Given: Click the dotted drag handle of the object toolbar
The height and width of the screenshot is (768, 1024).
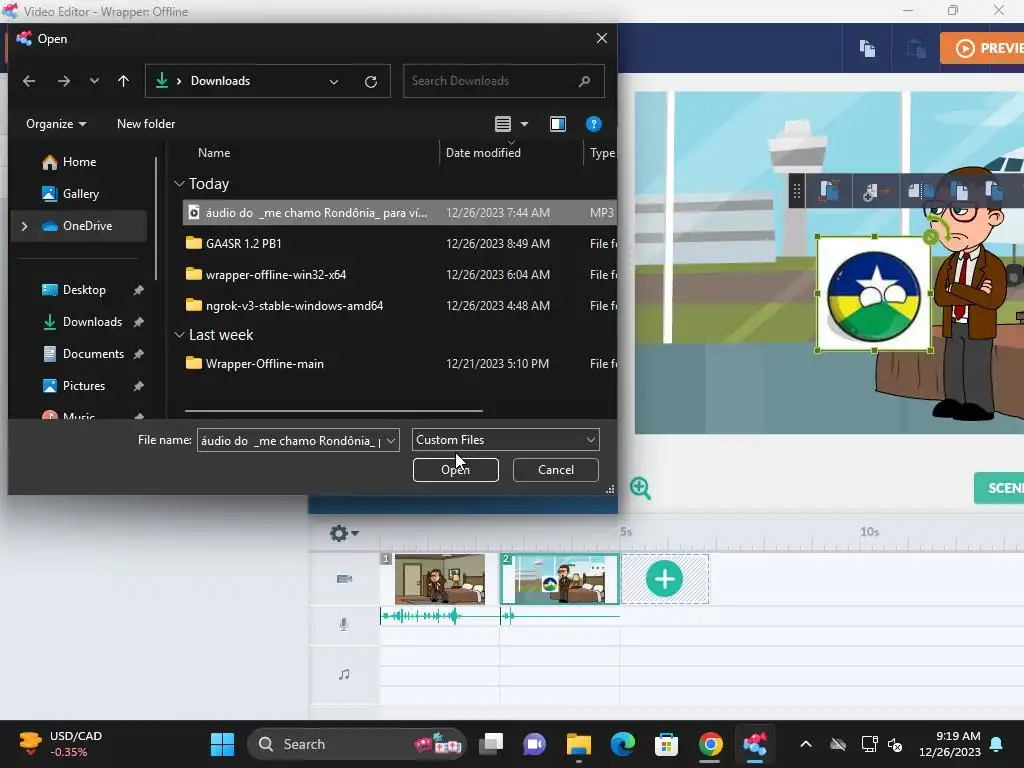Looking at the screenshot, I should pyautogui.click(x=796, y=191).
